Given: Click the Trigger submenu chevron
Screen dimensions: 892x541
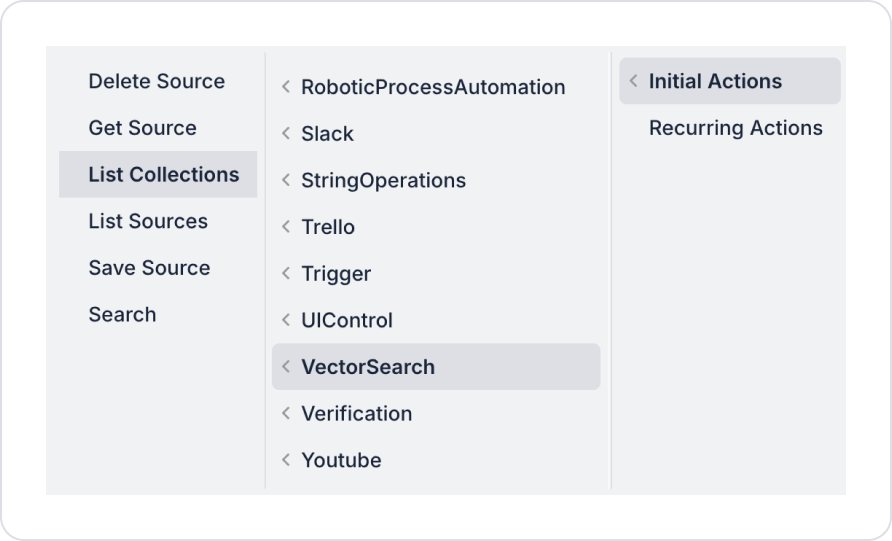Looking at the screenshot, I should tap(286, 274).
